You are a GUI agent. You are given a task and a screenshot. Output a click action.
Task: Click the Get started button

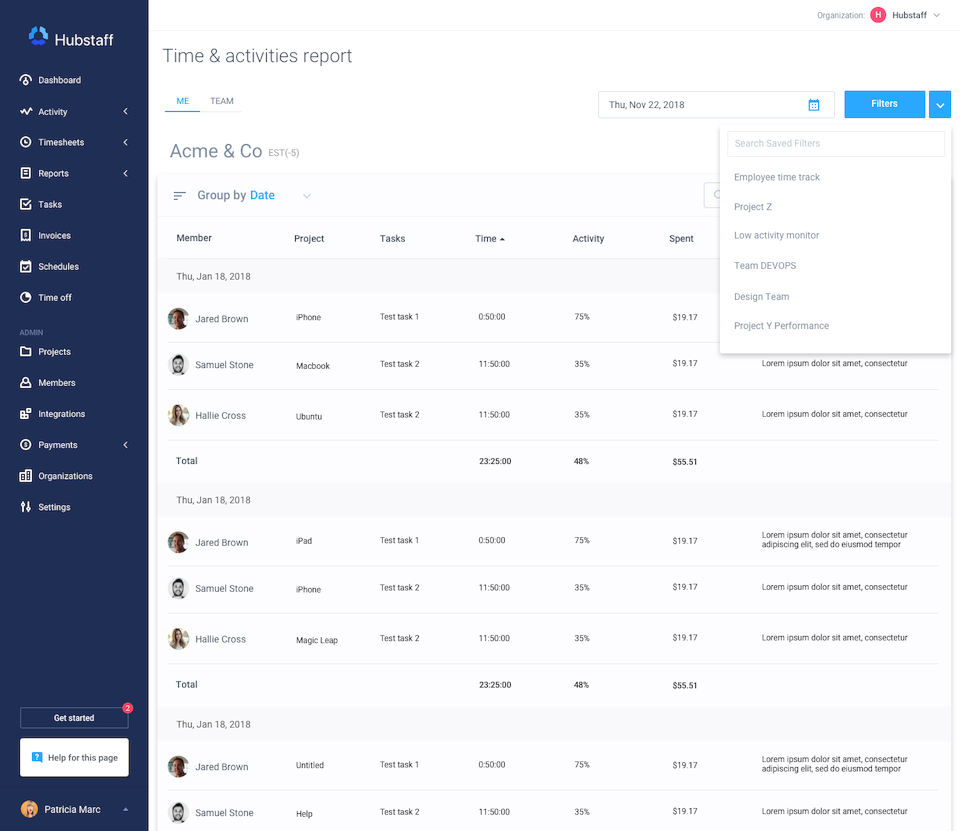pos(74,718)
